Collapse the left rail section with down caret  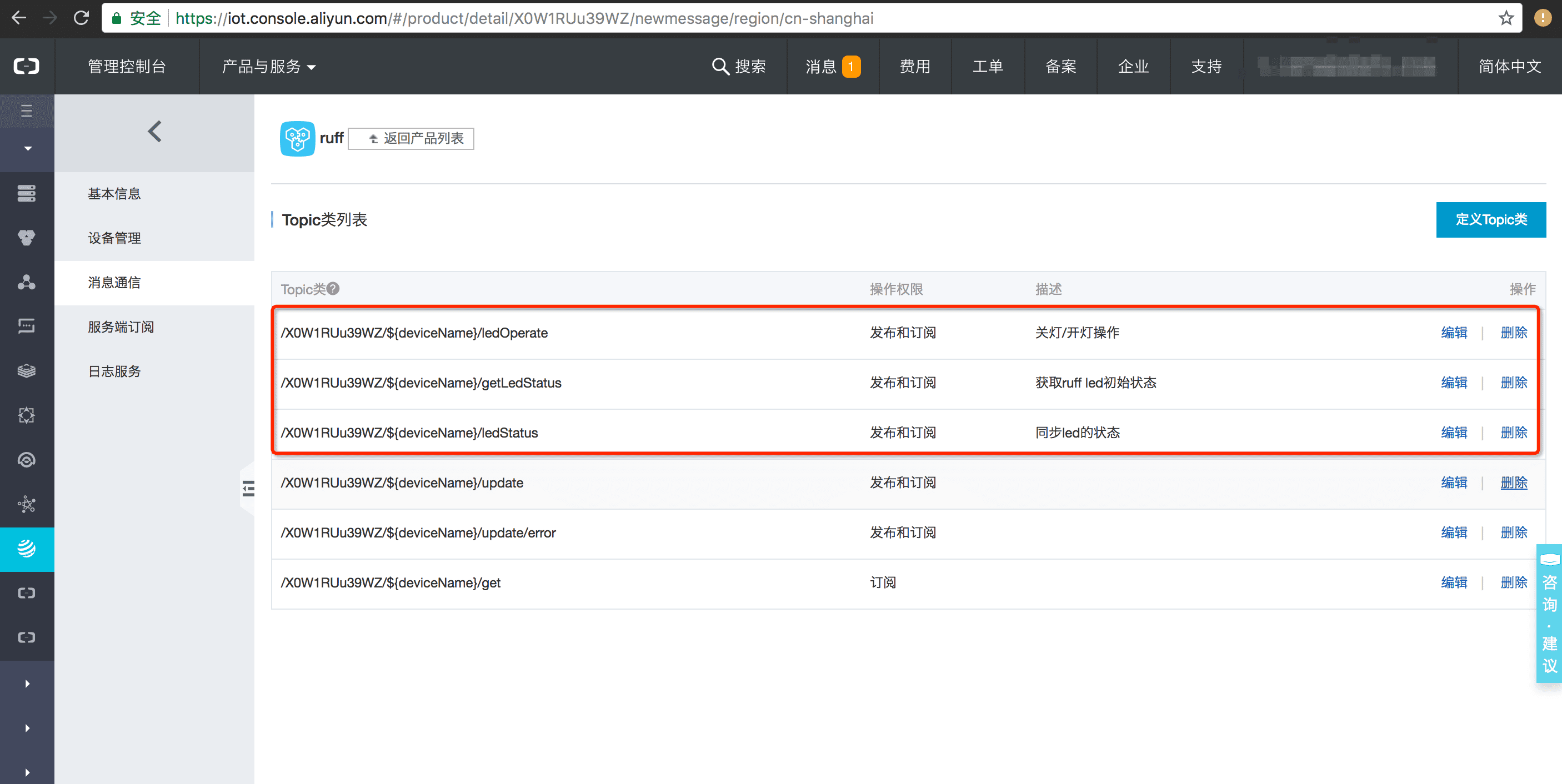(27, 149)
